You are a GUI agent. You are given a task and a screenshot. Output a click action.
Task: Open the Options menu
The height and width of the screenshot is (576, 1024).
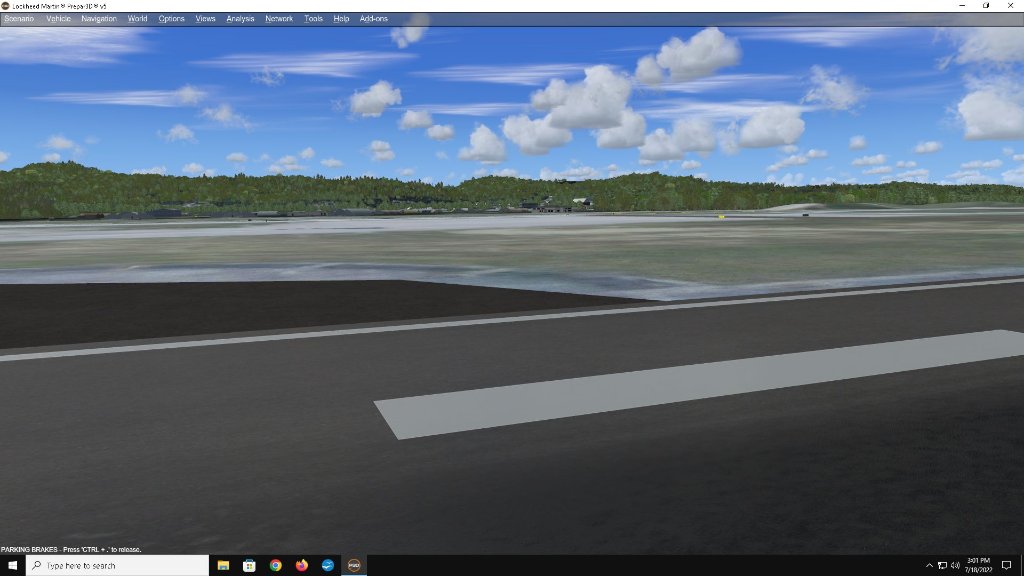[171, 19]
